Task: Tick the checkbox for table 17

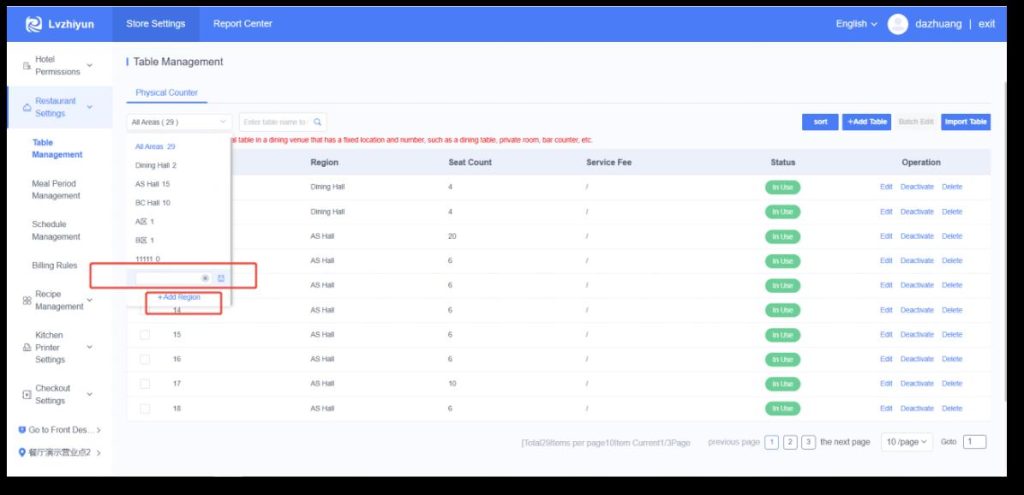Action: (145, 383)
